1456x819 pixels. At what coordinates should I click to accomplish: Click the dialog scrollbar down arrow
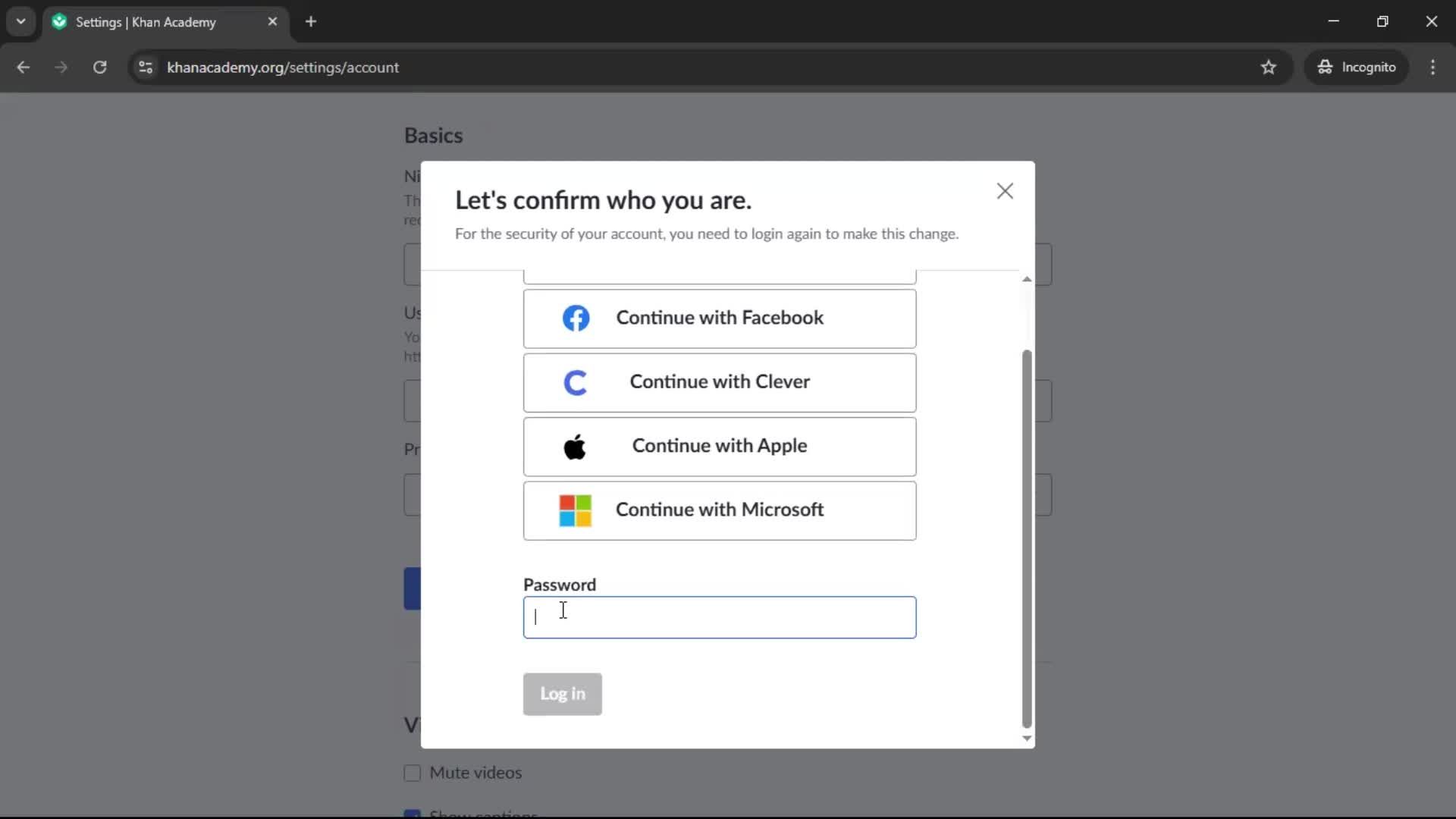click(x=1027, y=739)
